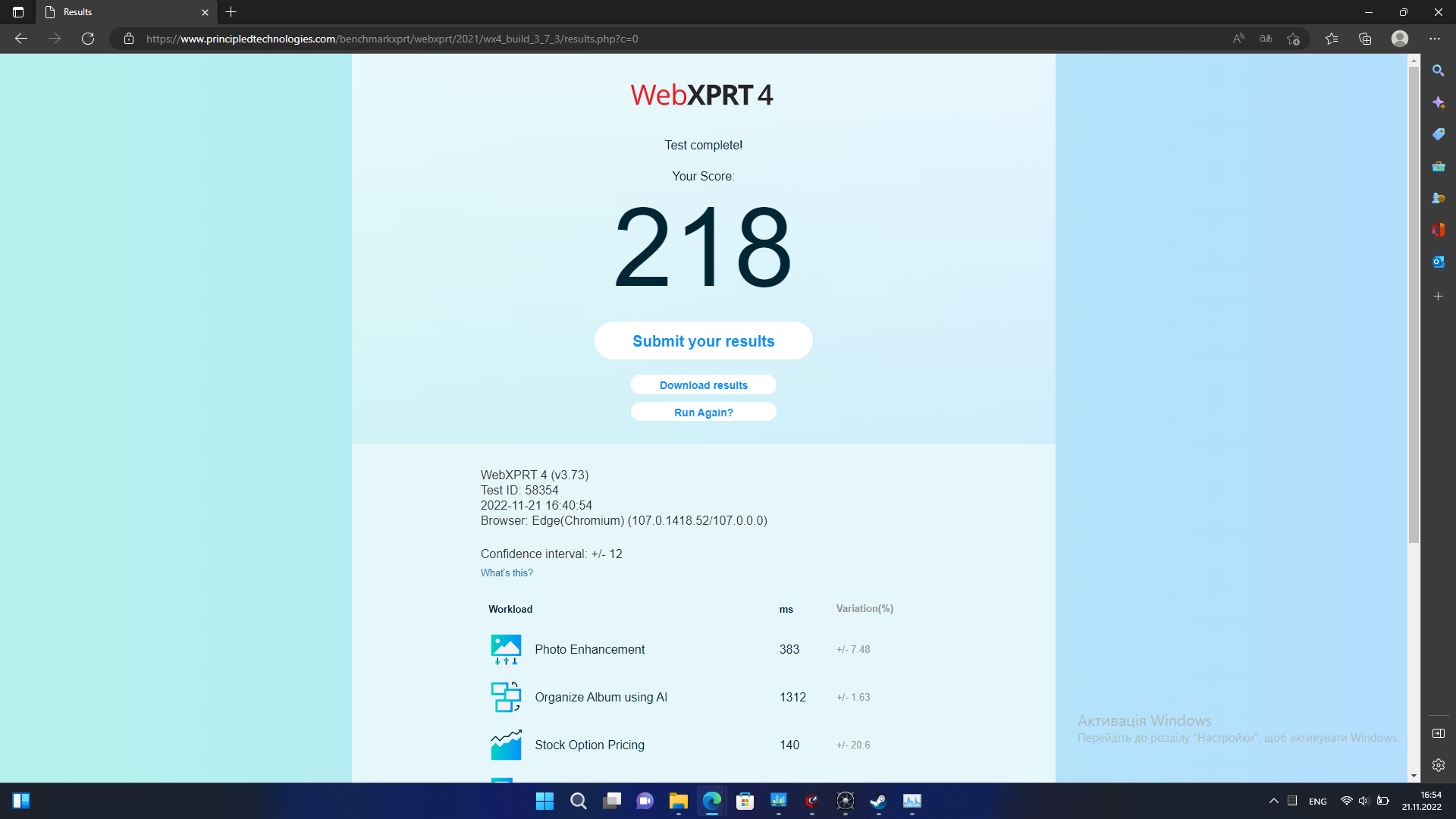
Task: Open Microsoft Store from taskbar
Action: (745, 801)
